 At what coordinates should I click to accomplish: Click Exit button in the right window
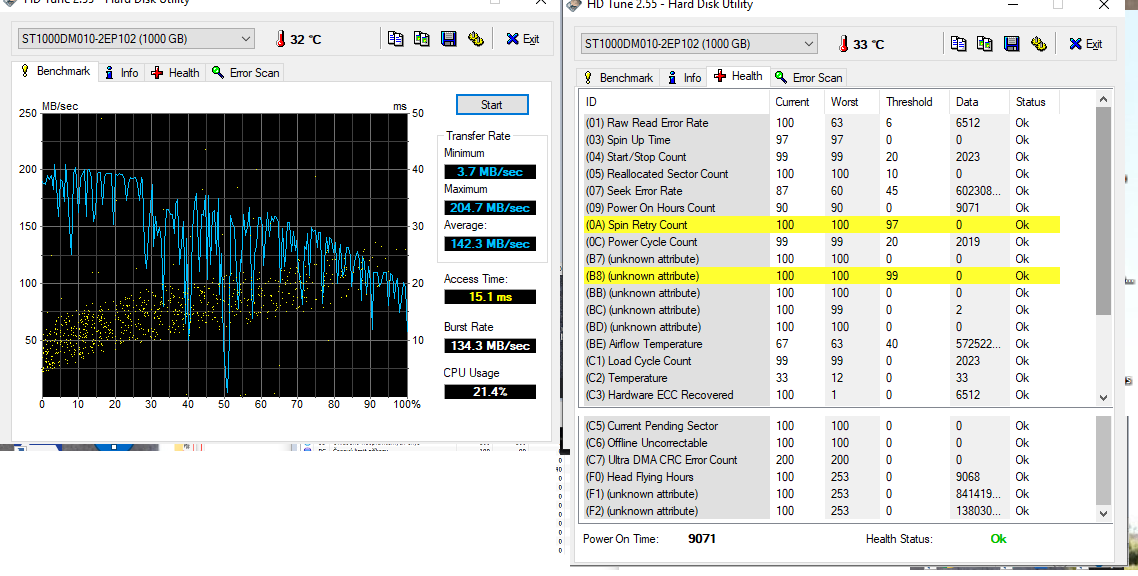[1085, 44]
